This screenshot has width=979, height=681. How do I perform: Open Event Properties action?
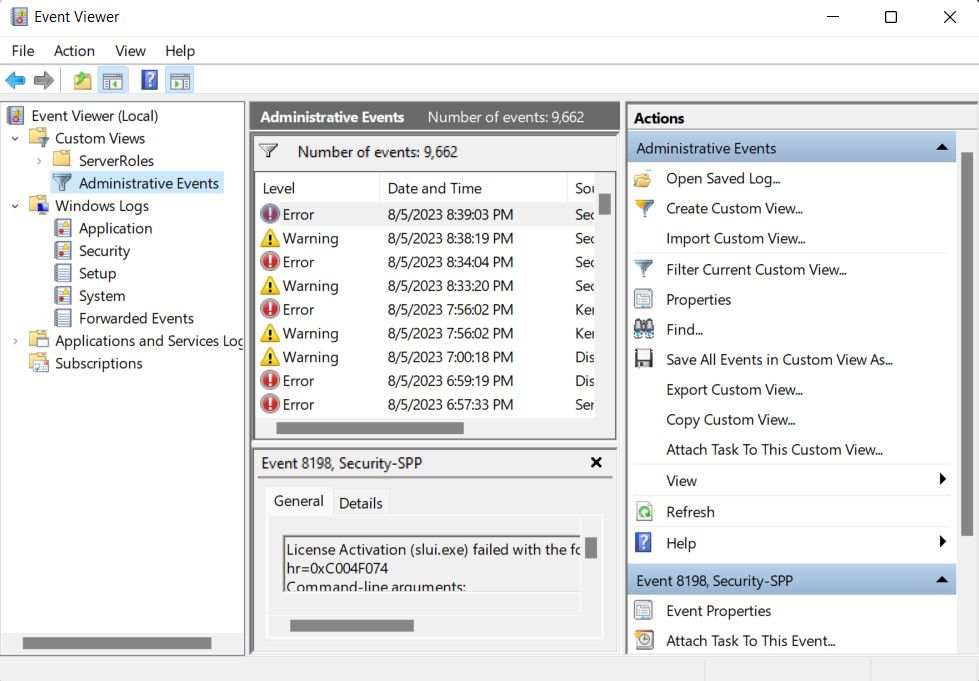718,611
